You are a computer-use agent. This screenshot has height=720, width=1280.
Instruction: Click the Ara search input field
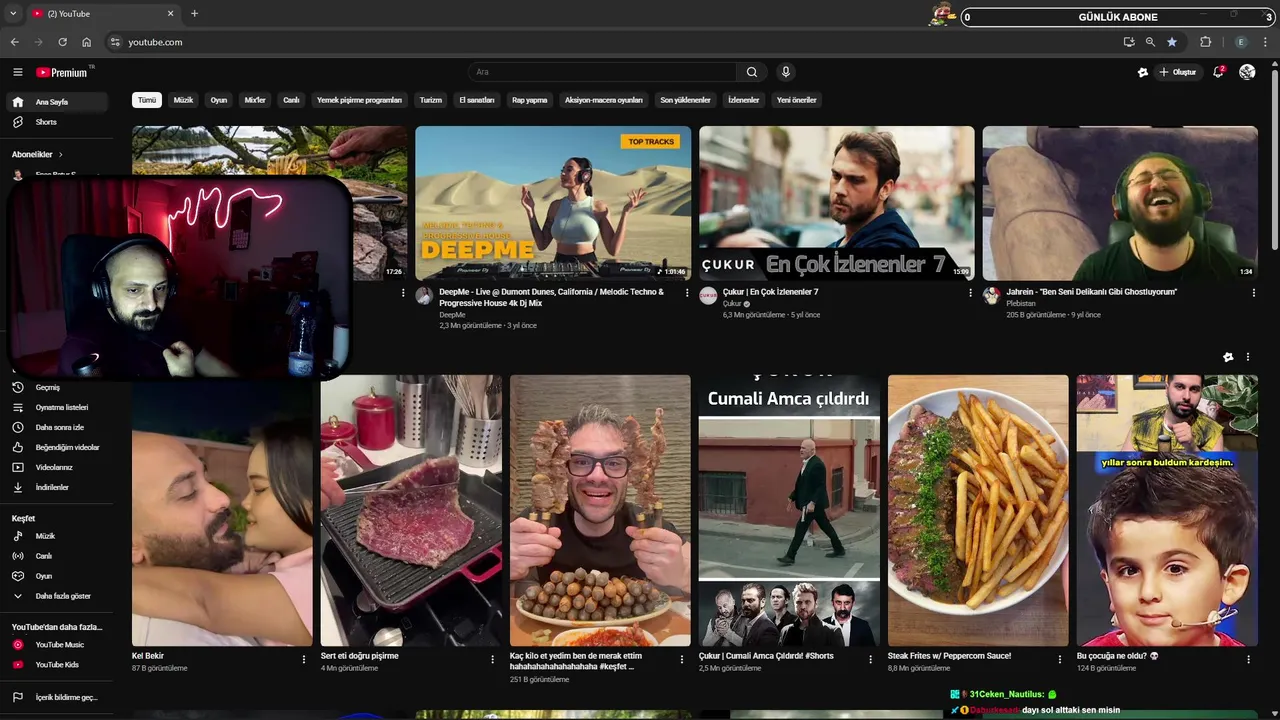[x=603, y=72]
